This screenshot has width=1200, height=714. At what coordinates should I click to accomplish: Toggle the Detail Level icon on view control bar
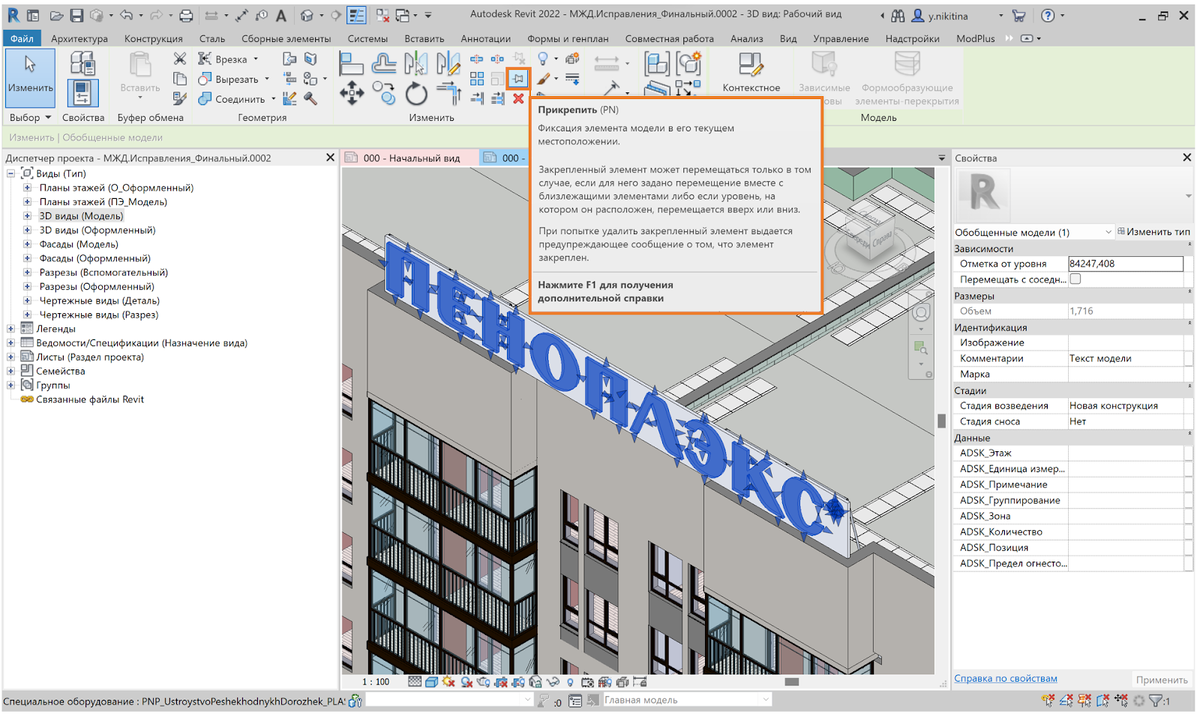[414, 682]
